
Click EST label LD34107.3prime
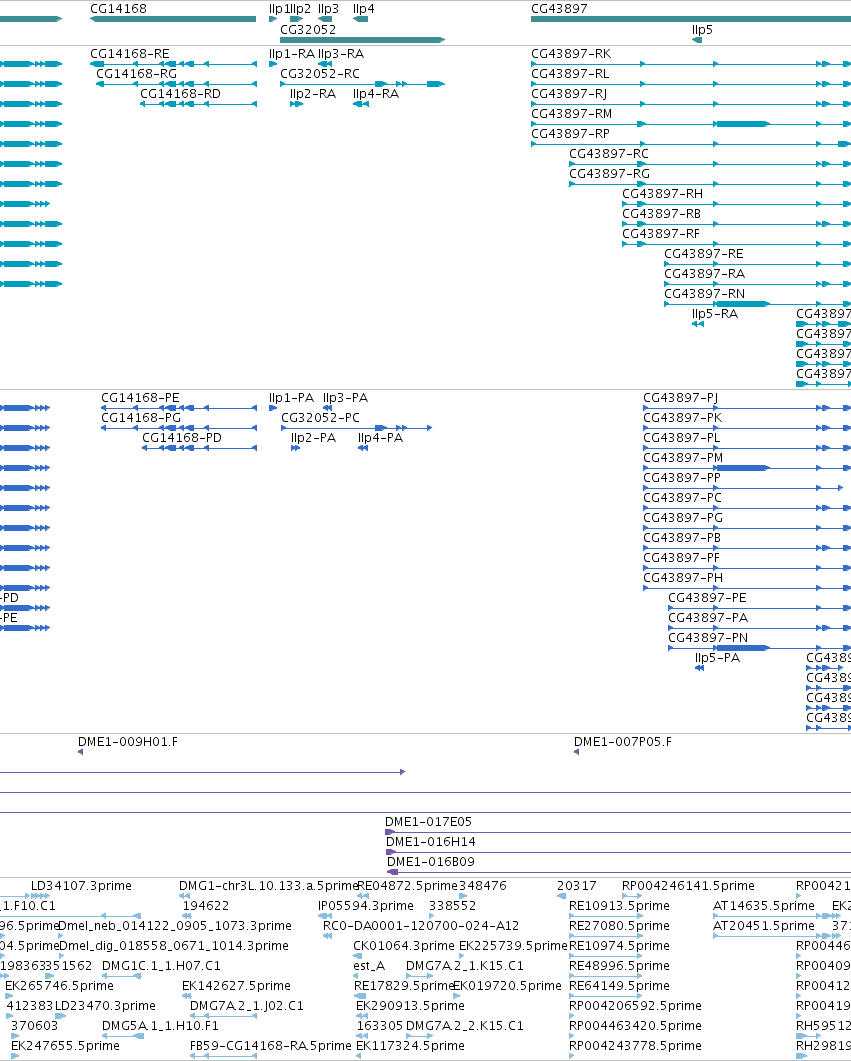click(81, 886)
